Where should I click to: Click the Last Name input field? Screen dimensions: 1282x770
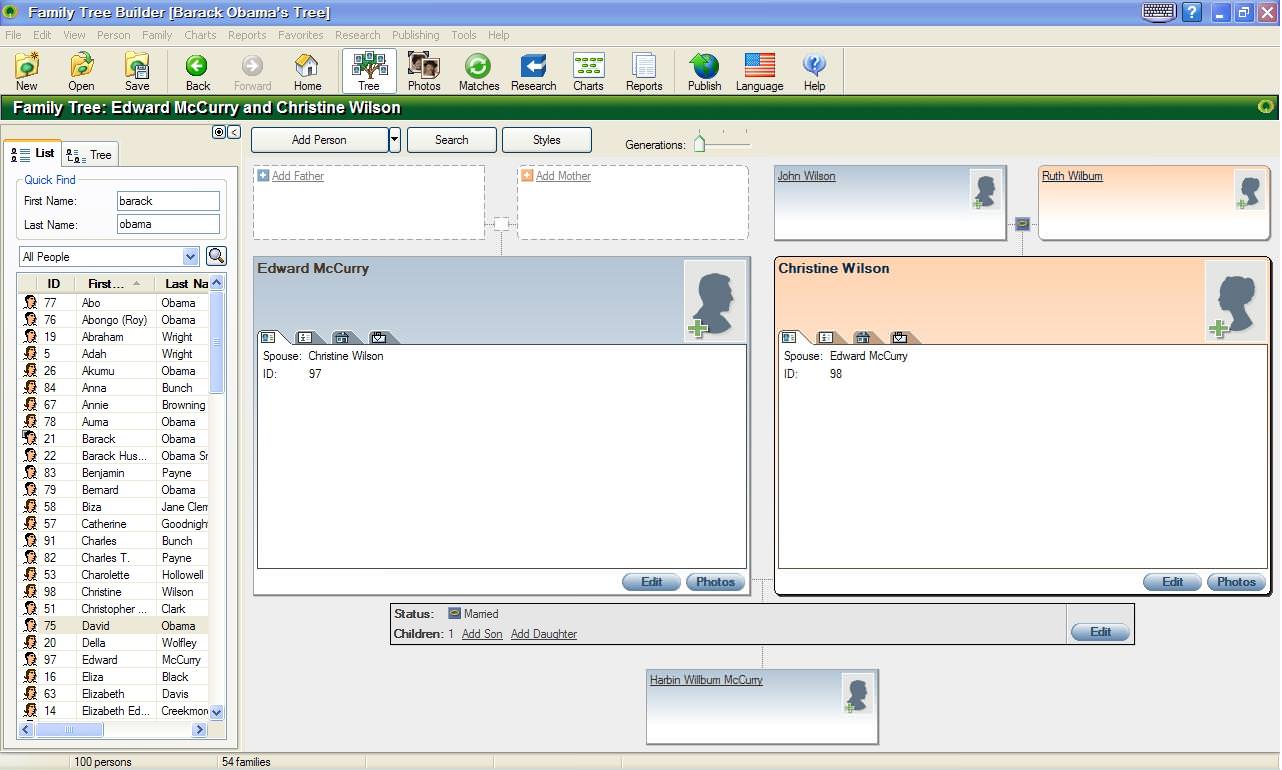168,224
